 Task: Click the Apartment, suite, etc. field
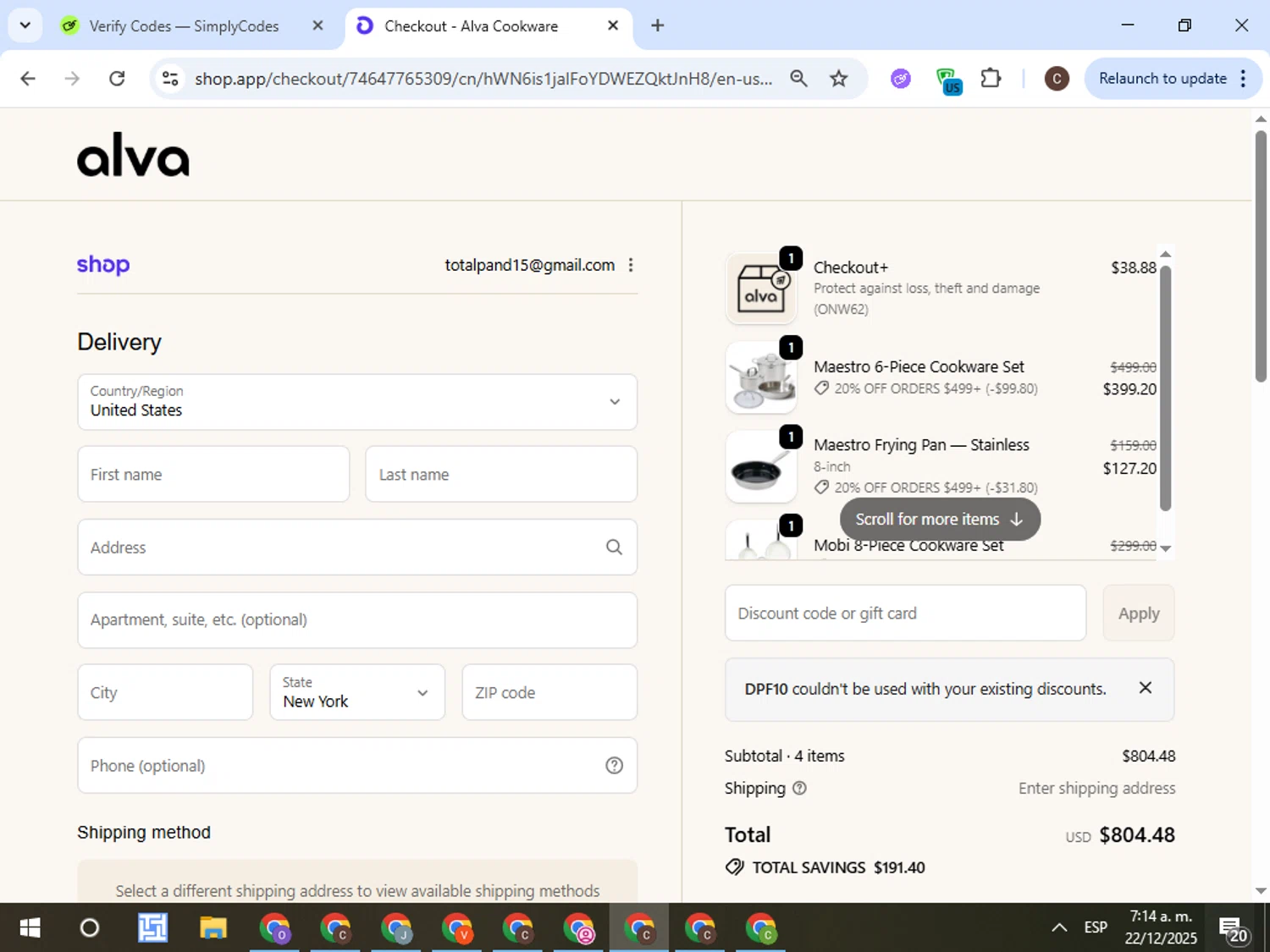pyautogui.click(x=357, y=620)
